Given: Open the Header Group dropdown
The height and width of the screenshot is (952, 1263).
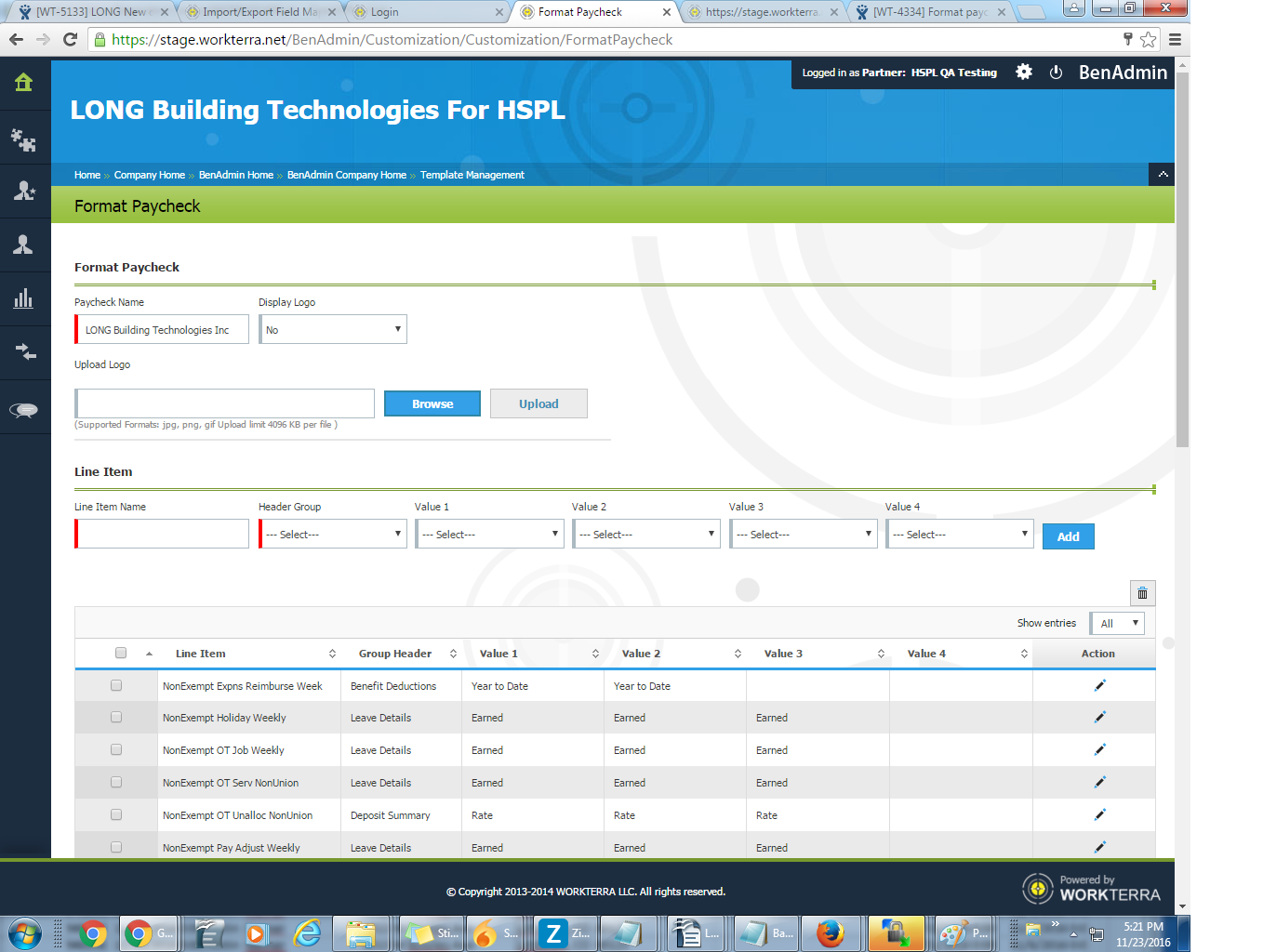Looking at the screenshot, I should (x=333, y=534).
